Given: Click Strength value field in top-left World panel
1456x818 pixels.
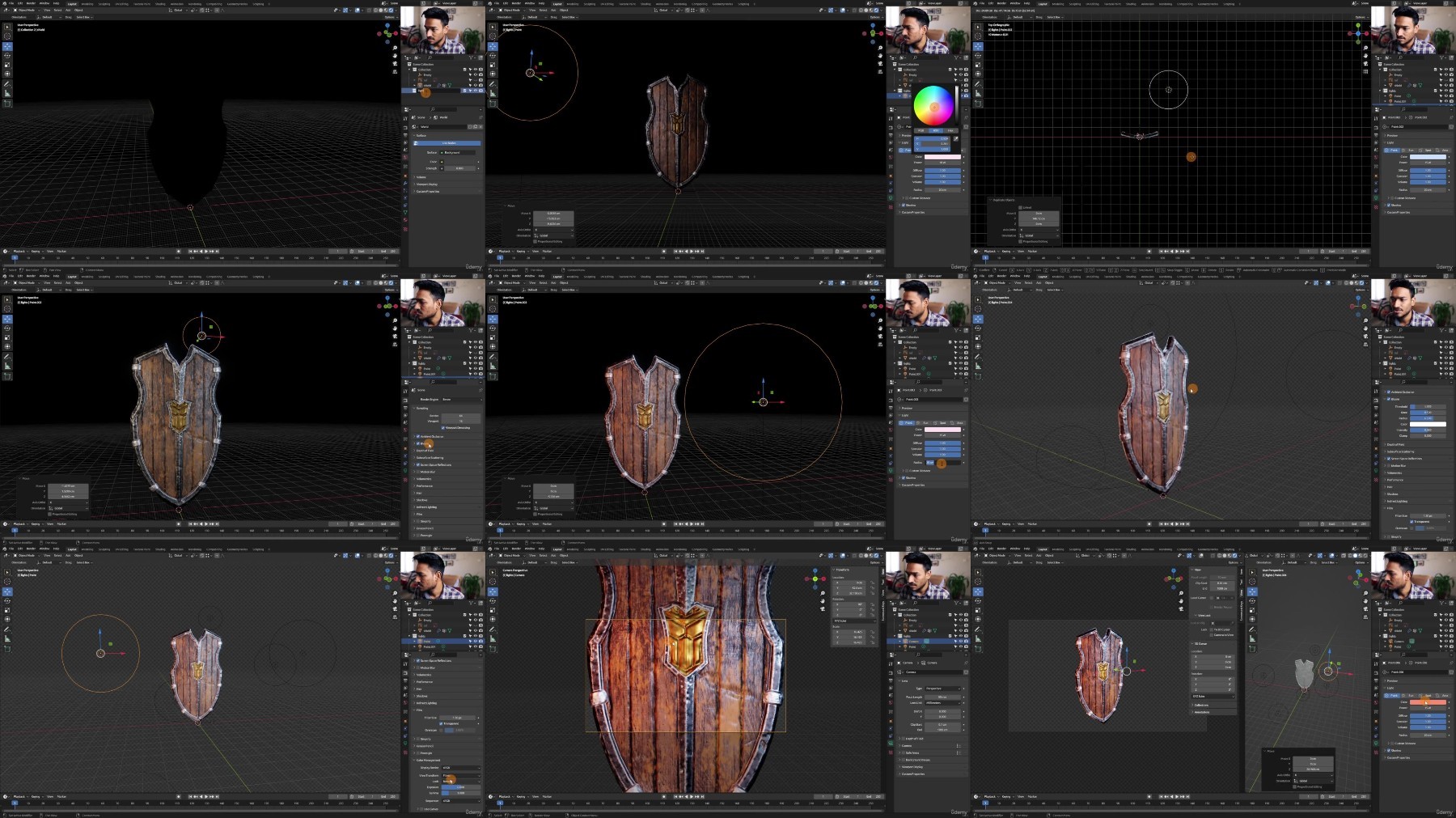Looking at the screenshot, I should coord(459,168).
